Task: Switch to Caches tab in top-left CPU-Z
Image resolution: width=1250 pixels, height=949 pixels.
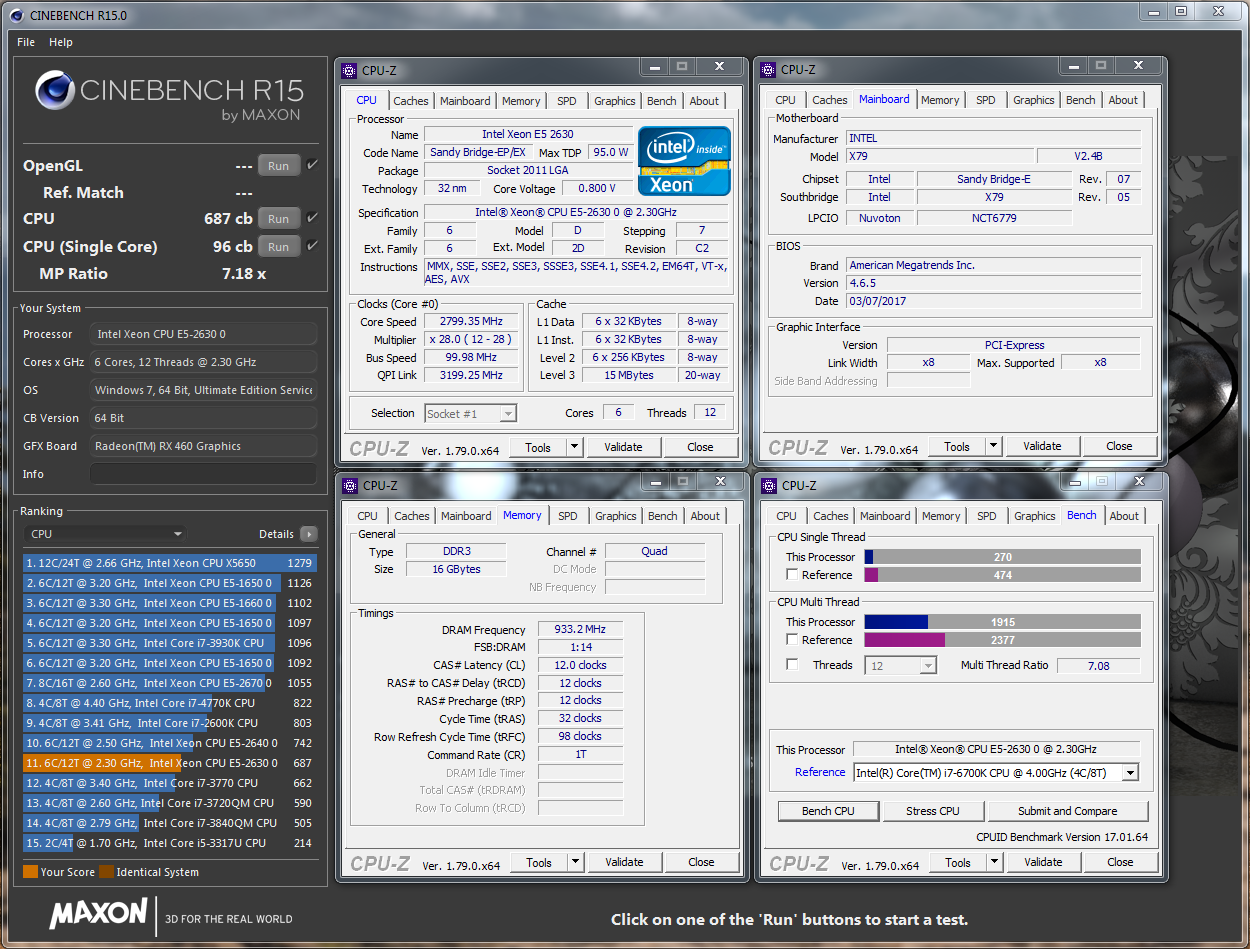Action: click(411, 101)
